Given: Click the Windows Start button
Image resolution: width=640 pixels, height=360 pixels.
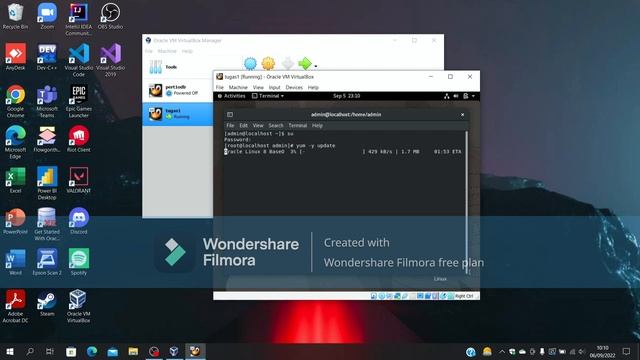Looking at the screenshot, I should [x=10, y=351].
